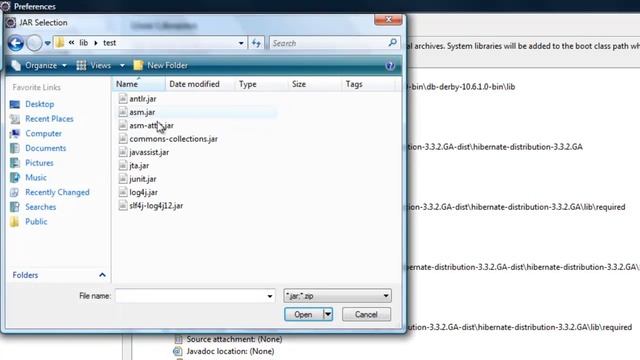The height and width of the screenshot is (360, 640).
Task: Click the file icon of javassist.jar
Action: [122, 152]
